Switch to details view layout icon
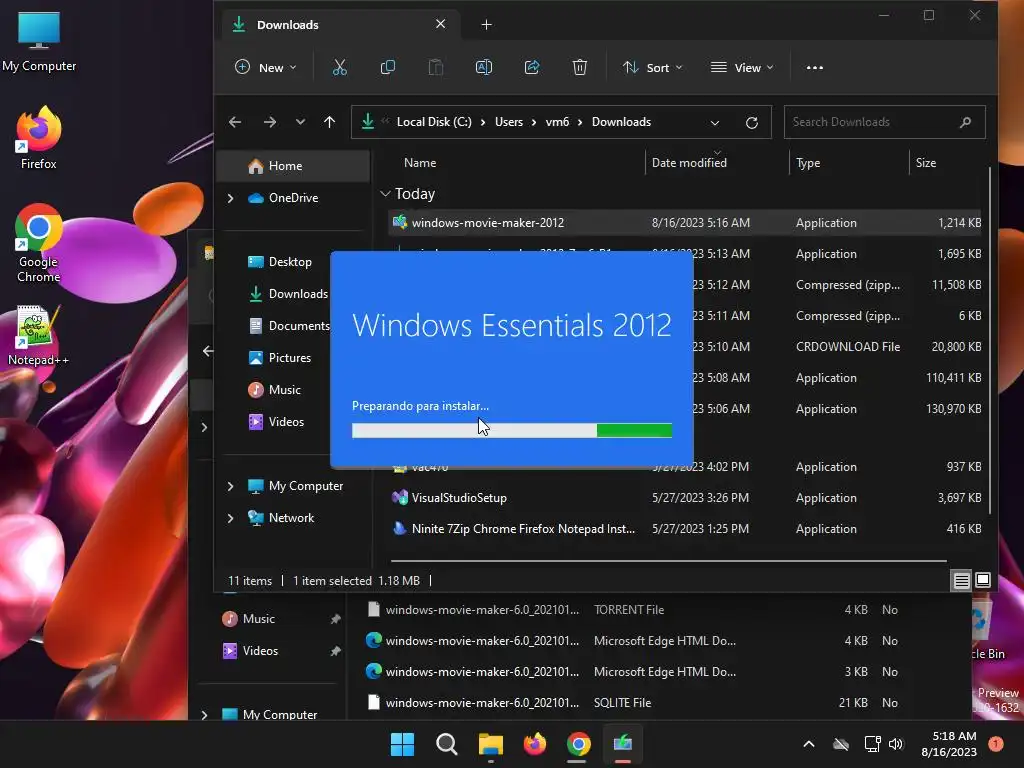The height and width of the screenshot is (768, 1024). tap(961, 581)
